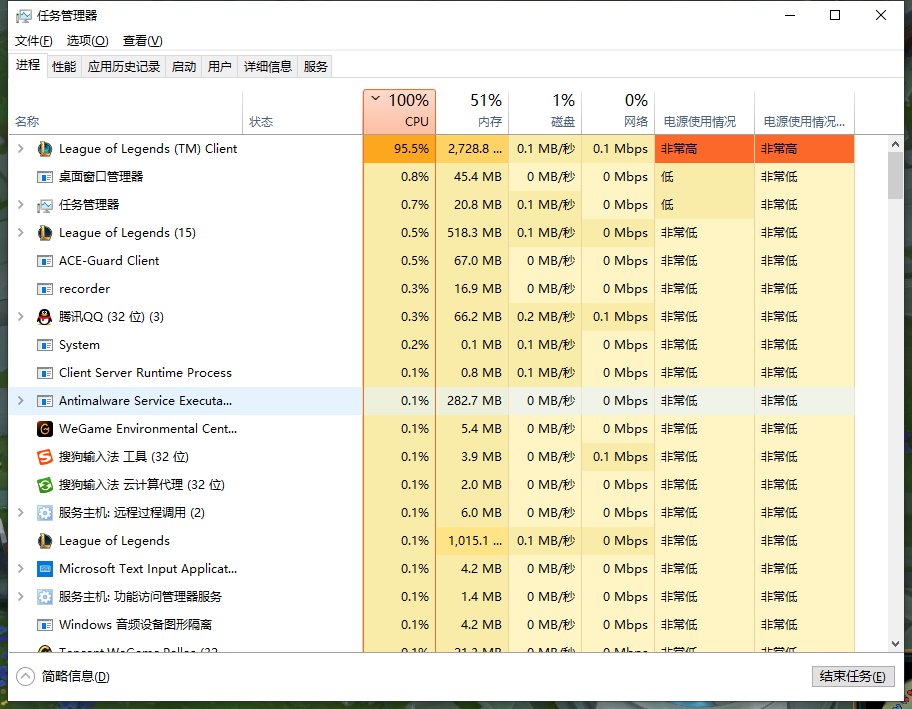The height and width of the screenshot is (709, 912).
Task: Click the 任务管理器 process icon
Action: coord(44,205)
